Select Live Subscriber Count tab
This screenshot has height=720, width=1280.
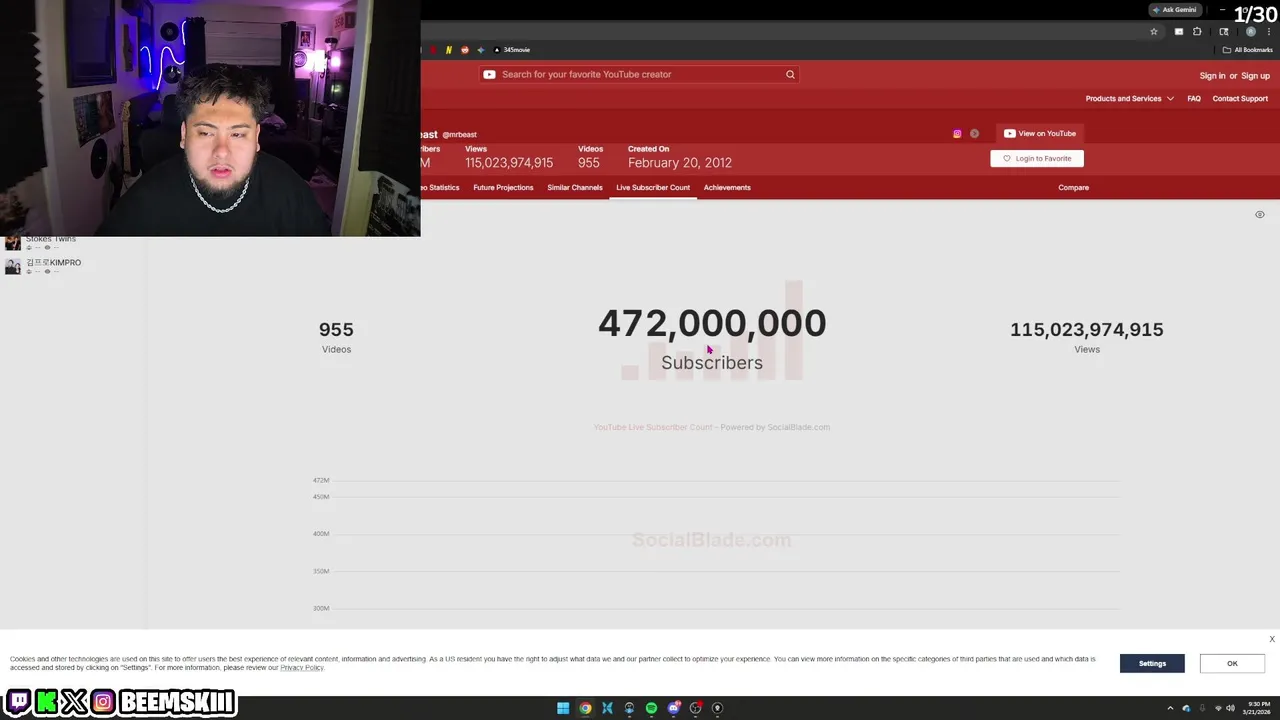coord(653,187)
